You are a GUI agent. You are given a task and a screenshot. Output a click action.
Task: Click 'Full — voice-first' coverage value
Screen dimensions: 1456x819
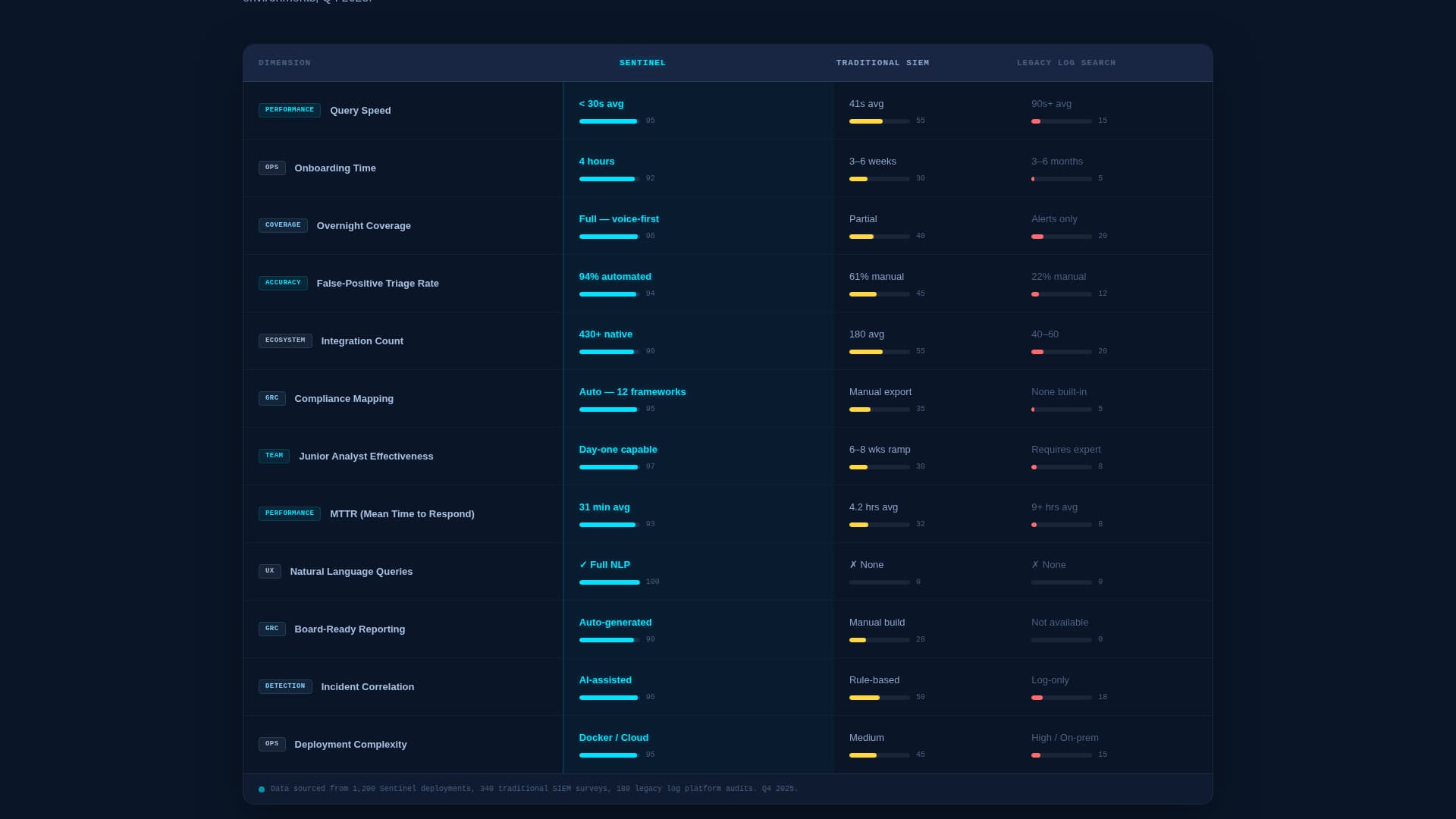click(x=619, y=219)
